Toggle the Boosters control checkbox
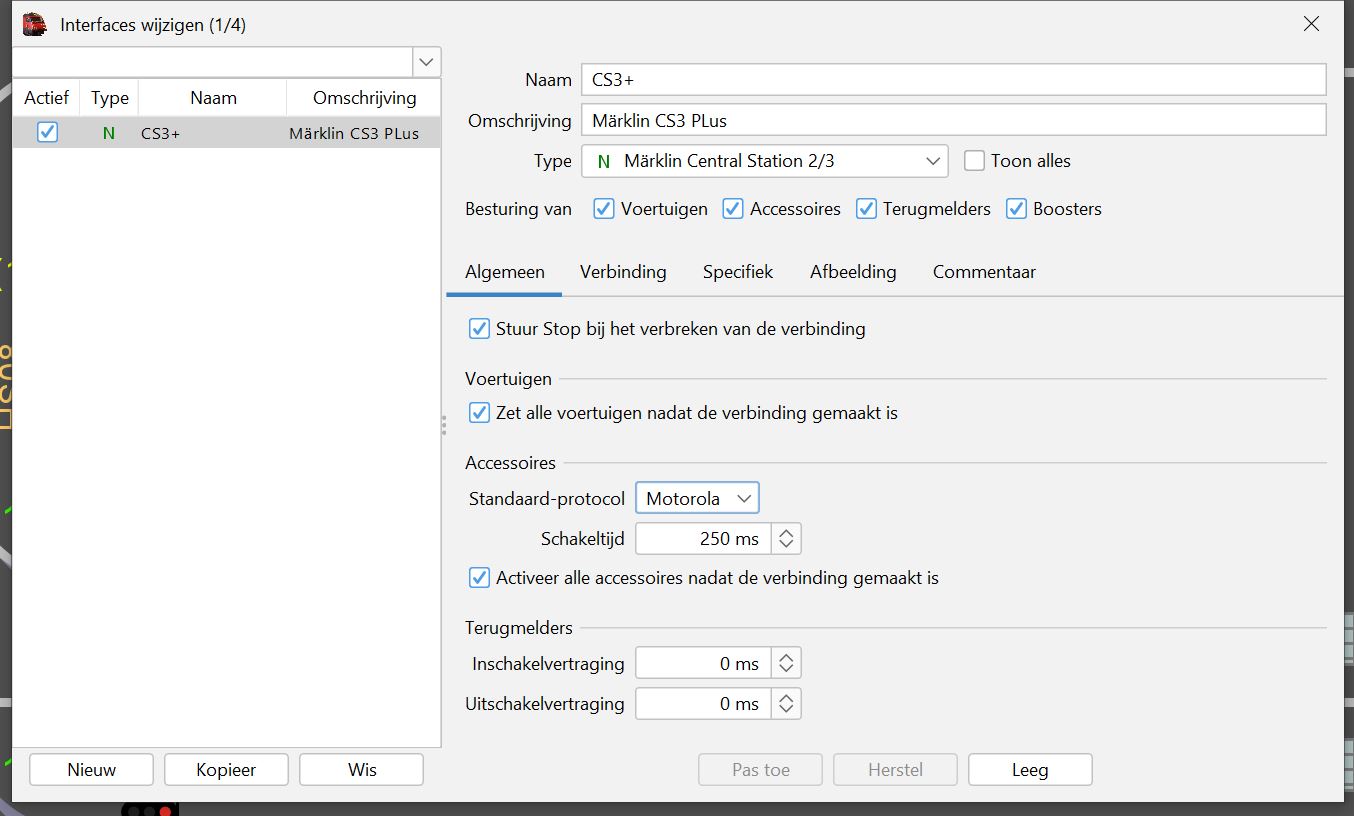 [1017, 209]
